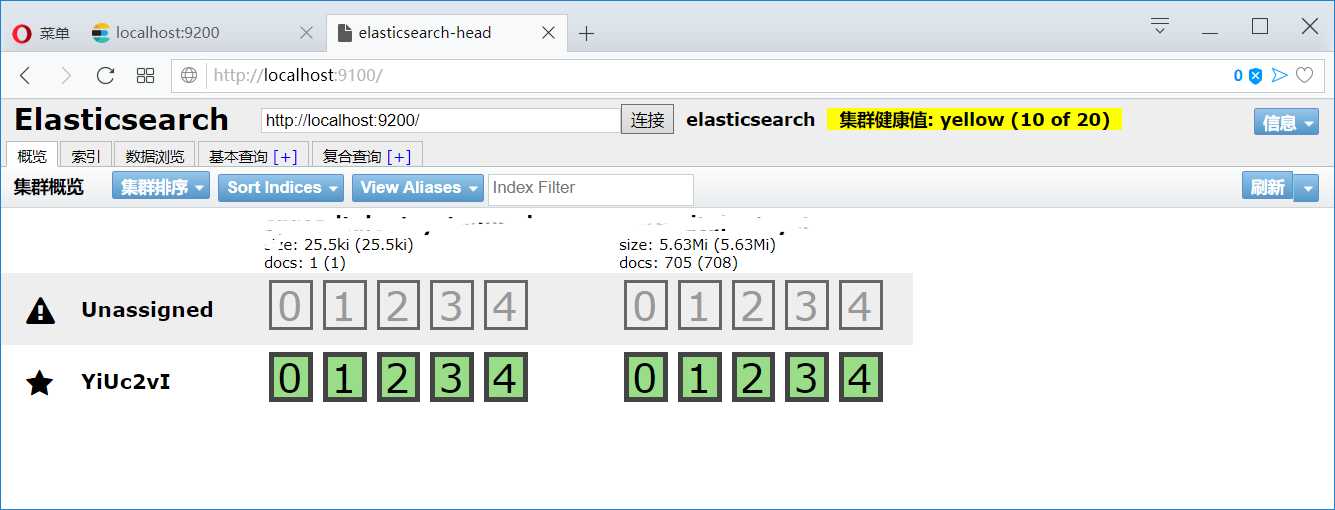The width and height of the screenshot is (1335, 510).
Task: Open the 基本查询 basic query tab
Action: 238,157
